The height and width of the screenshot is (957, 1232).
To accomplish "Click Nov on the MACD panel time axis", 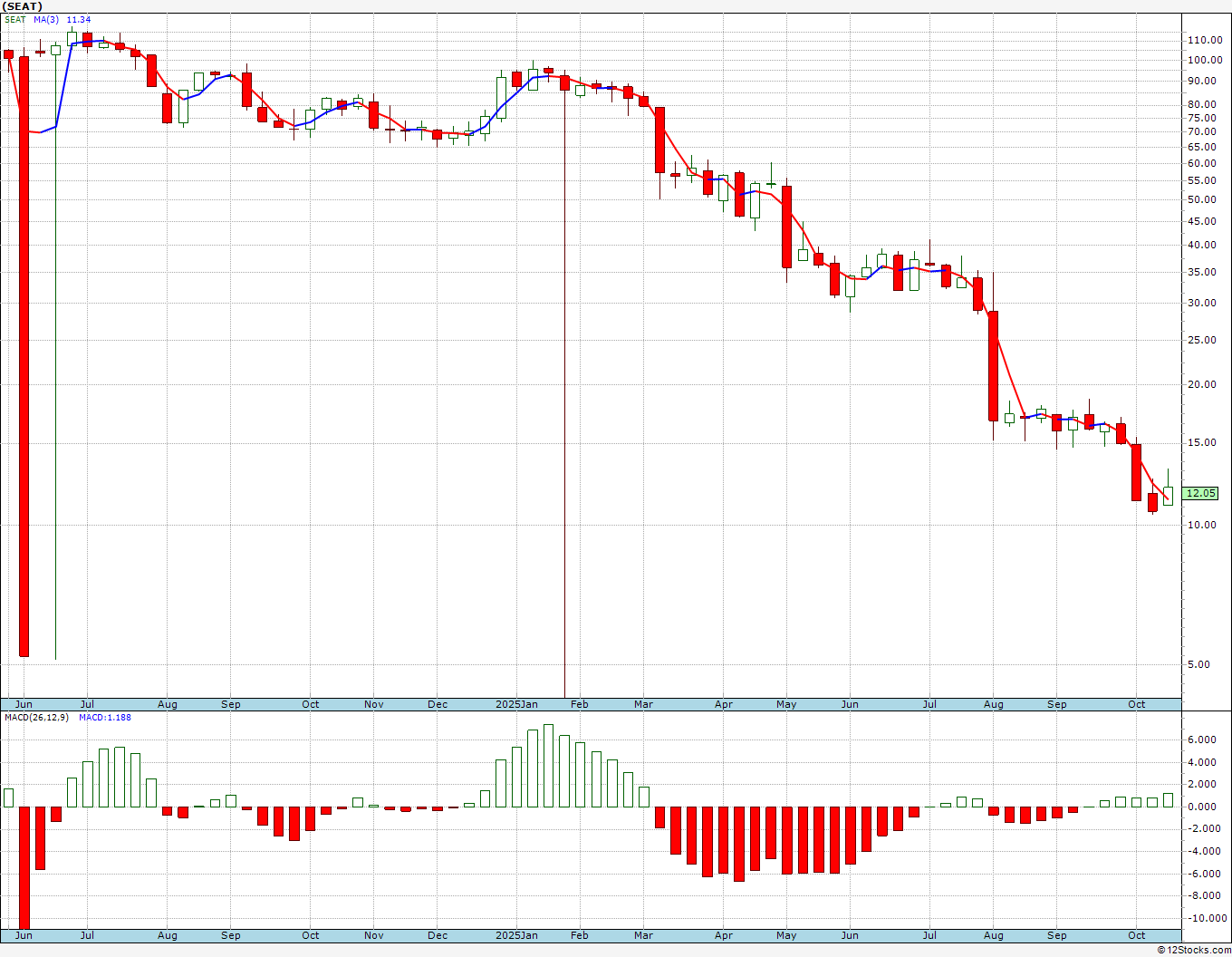I will pos(374,935).
